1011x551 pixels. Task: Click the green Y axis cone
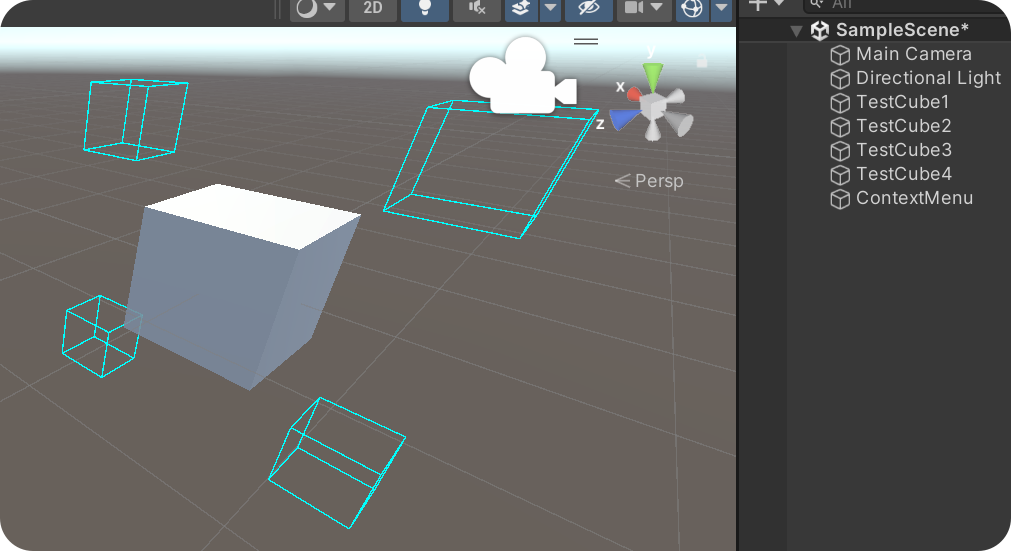click(653, 77)
